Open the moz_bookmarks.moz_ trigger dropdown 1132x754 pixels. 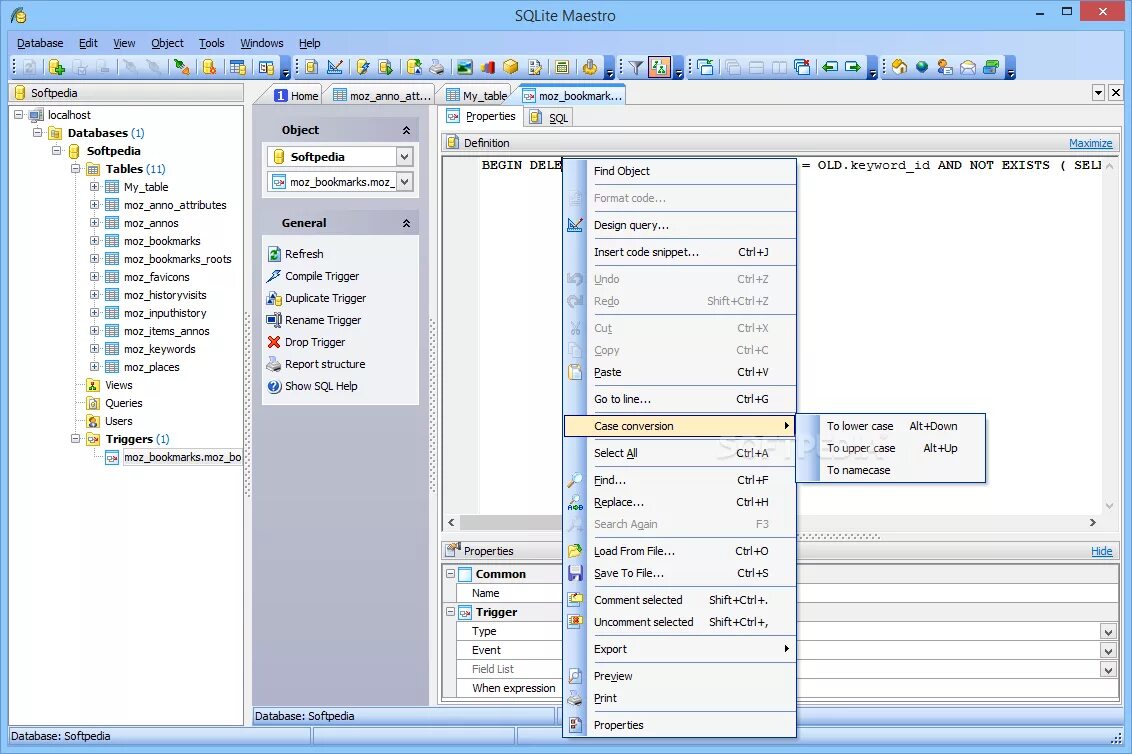pyautogui.click(x=405, y=182)
